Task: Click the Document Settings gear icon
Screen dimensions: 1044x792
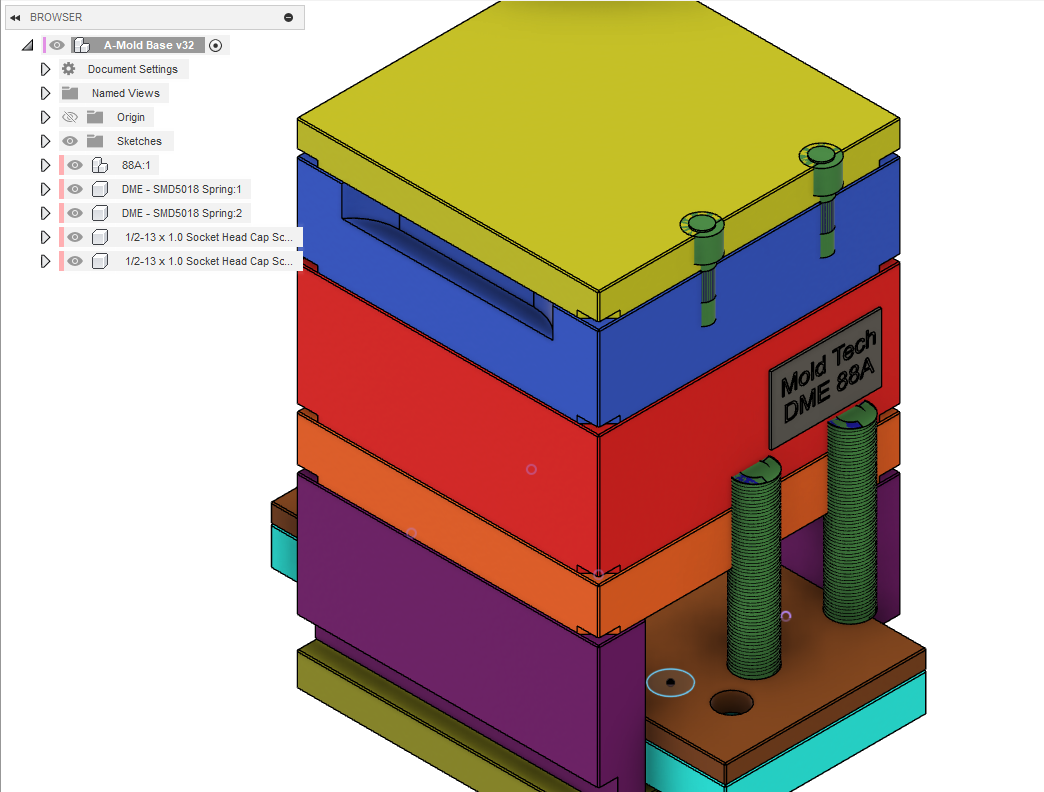Action: click(69, 69)
